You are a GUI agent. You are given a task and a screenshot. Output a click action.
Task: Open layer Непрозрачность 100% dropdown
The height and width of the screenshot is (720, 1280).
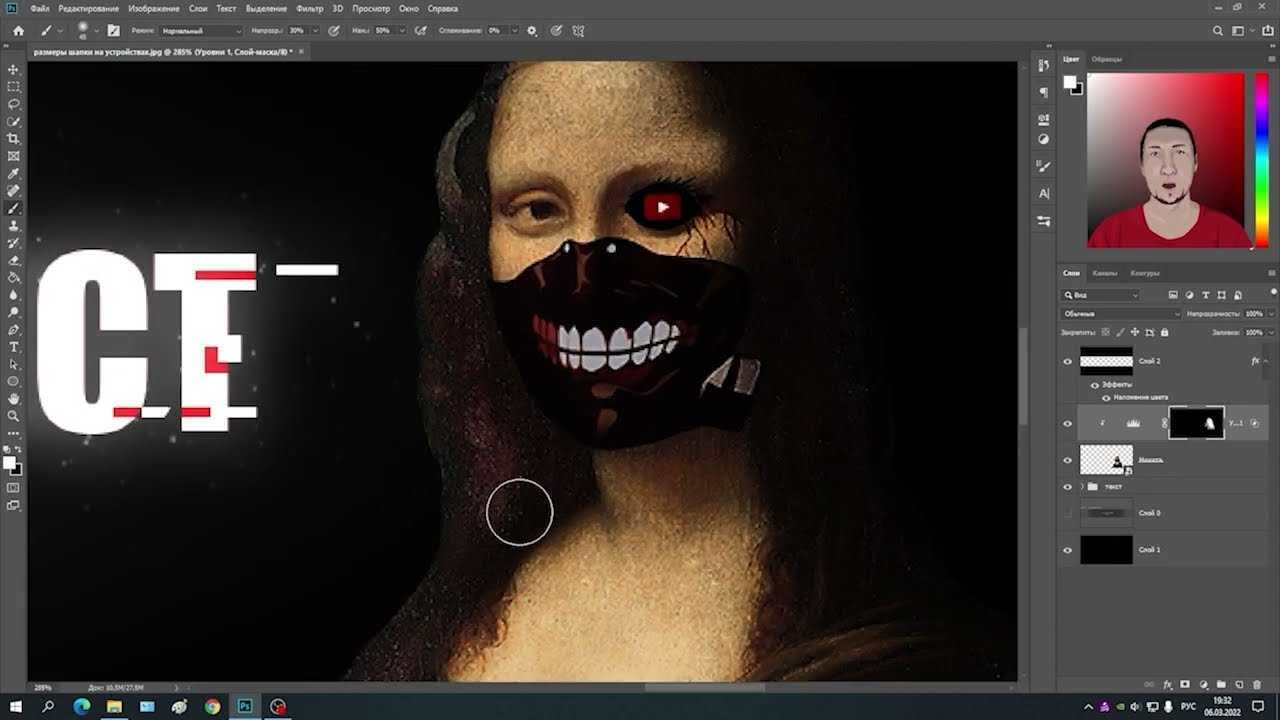point(1270,313)
